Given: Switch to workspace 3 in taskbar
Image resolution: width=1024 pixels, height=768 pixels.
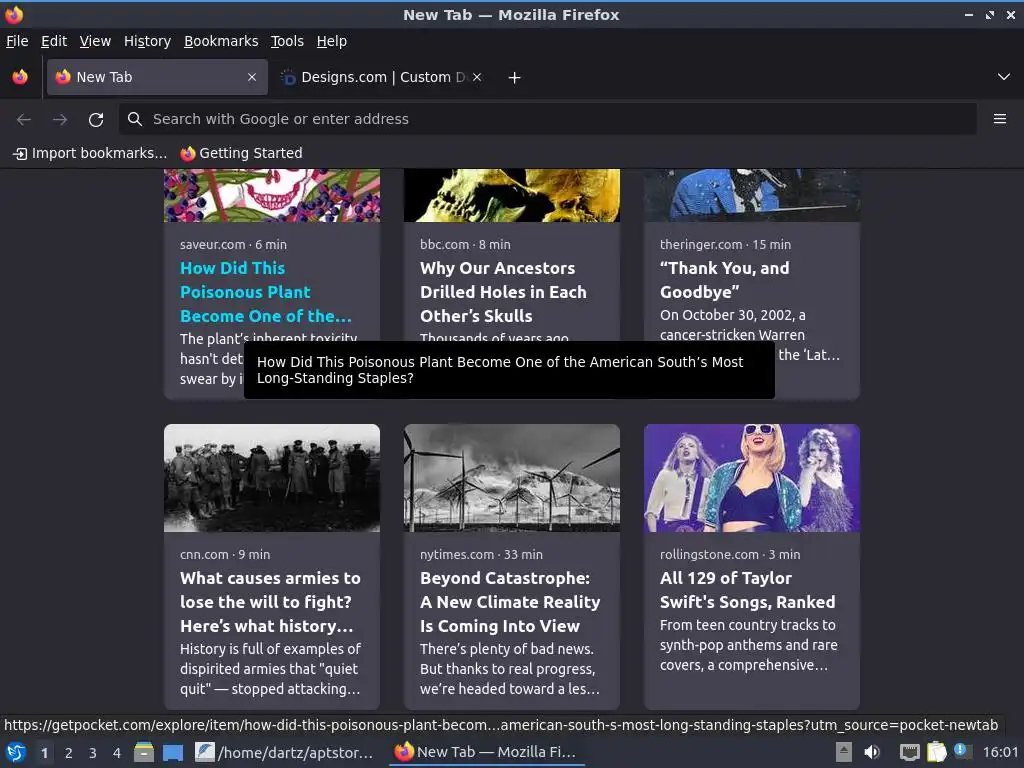Looking at the screenshot, I should [93, 753].
